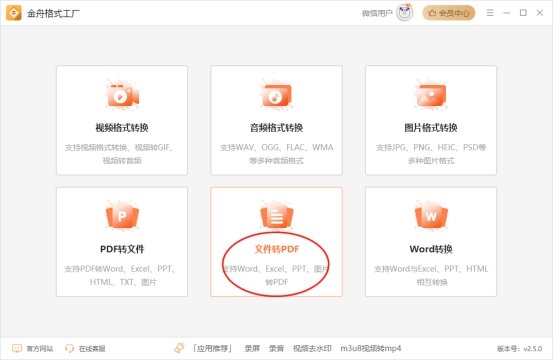
Task: Select the 图片格式转换 title
Action: click(x=431, y=128)
